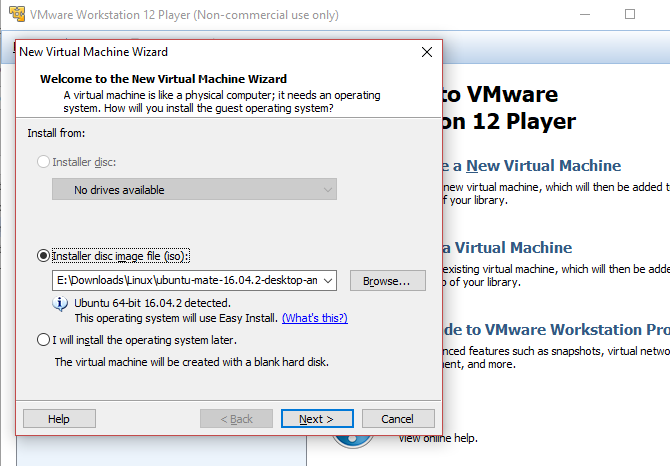The width and height of the screenshot is (670, 466).
Task: Open the What's this? Easy Install link
Action: 314,318
